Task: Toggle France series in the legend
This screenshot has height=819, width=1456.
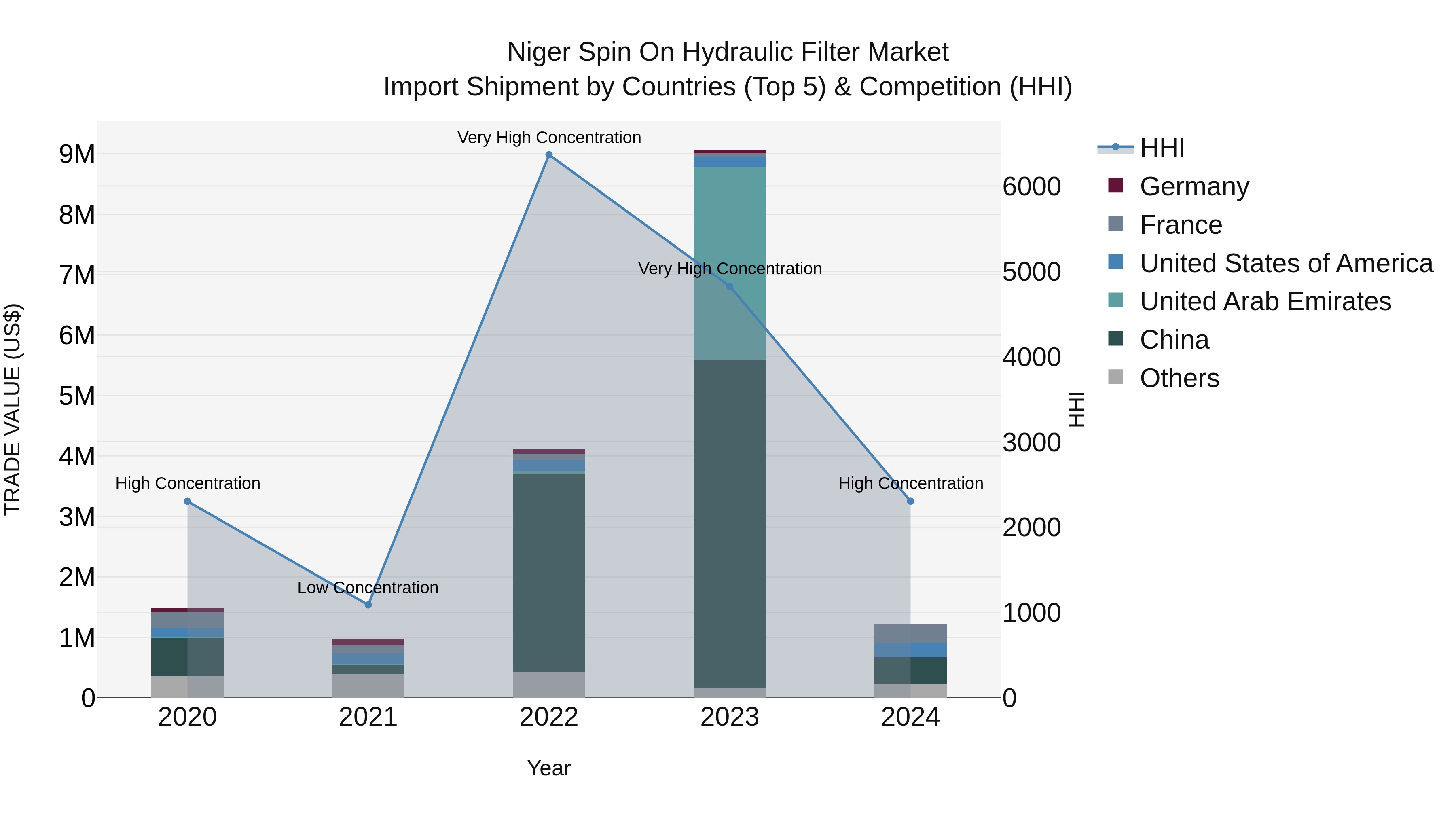Action: (x=1165, y=225)
